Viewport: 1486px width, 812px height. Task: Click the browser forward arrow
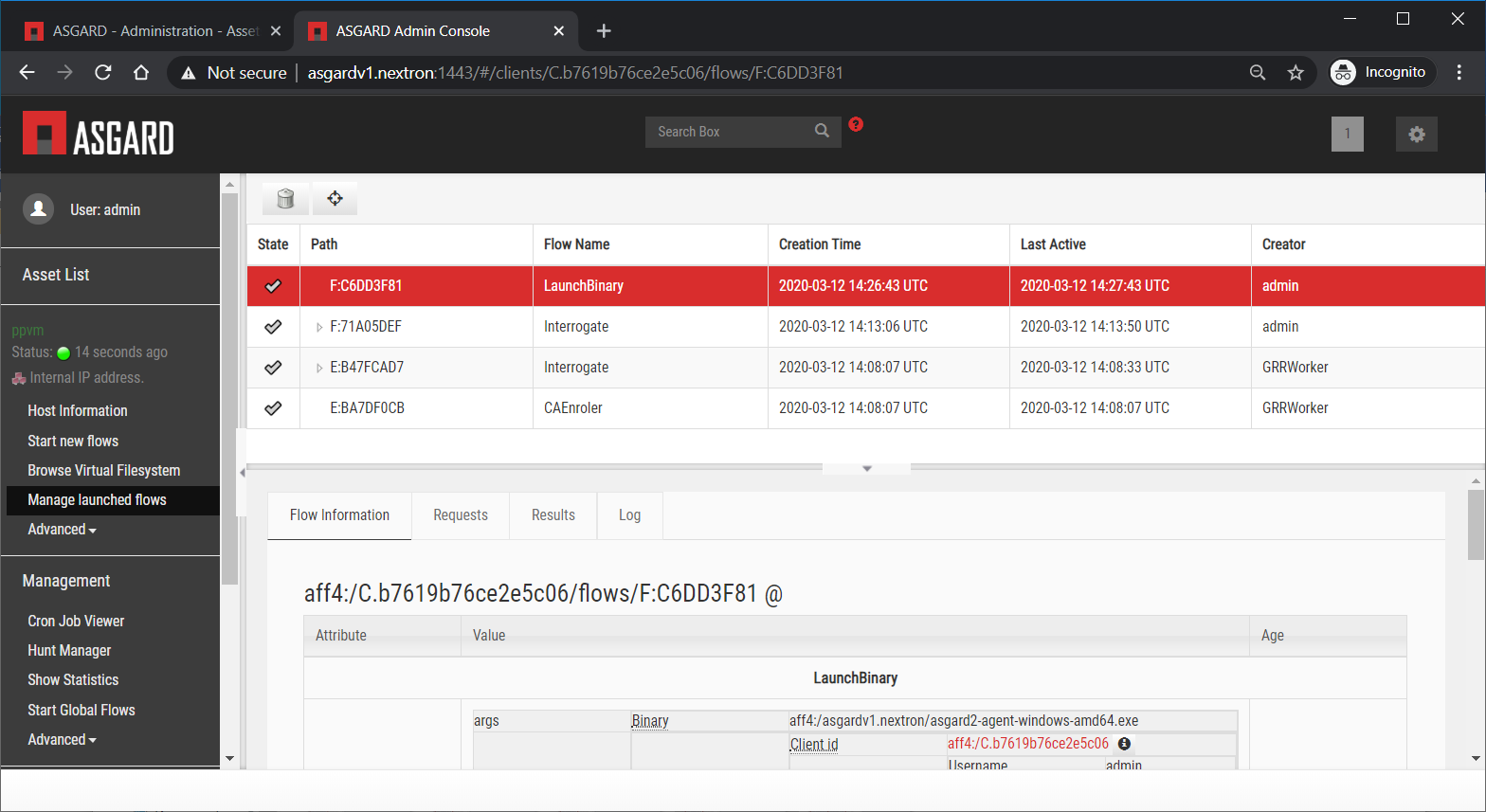click(x=64, y=72)
